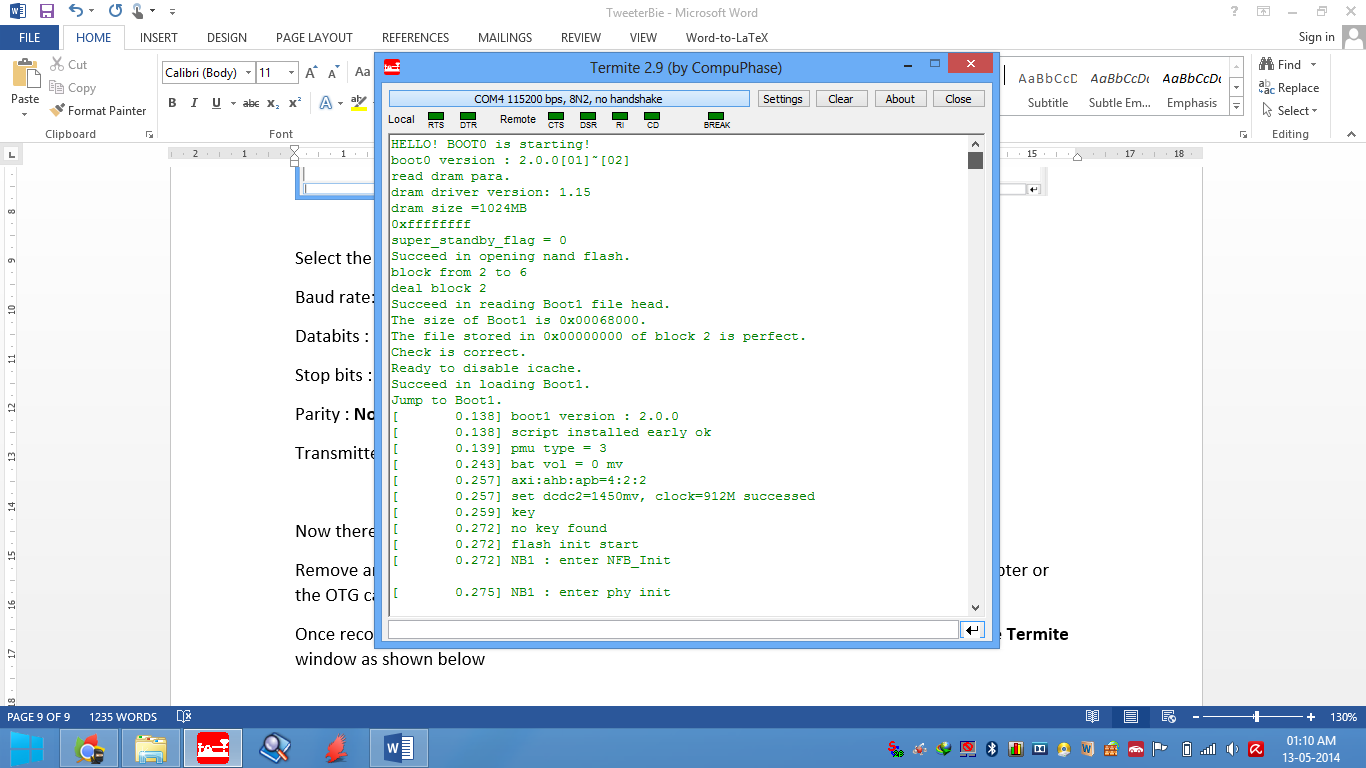1366x768 pixels.
Task: Click Termite's Close port button
Action: [x=958, y=99]
